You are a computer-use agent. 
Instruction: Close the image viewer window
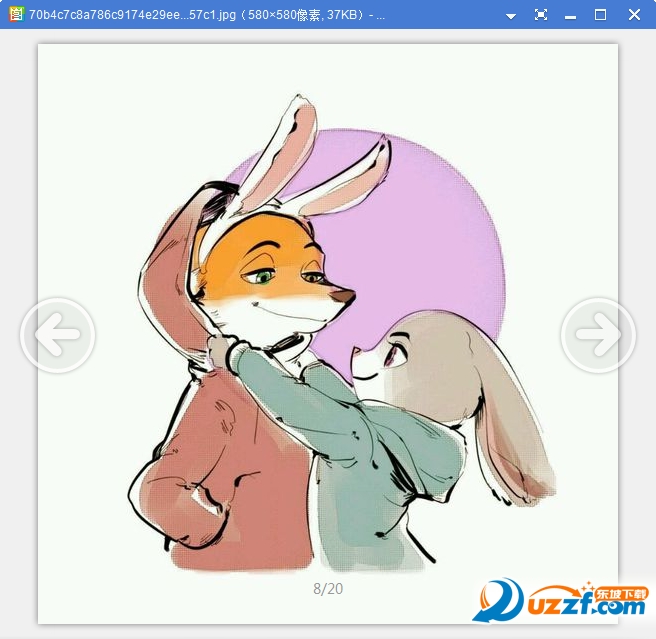pos(634,15)
